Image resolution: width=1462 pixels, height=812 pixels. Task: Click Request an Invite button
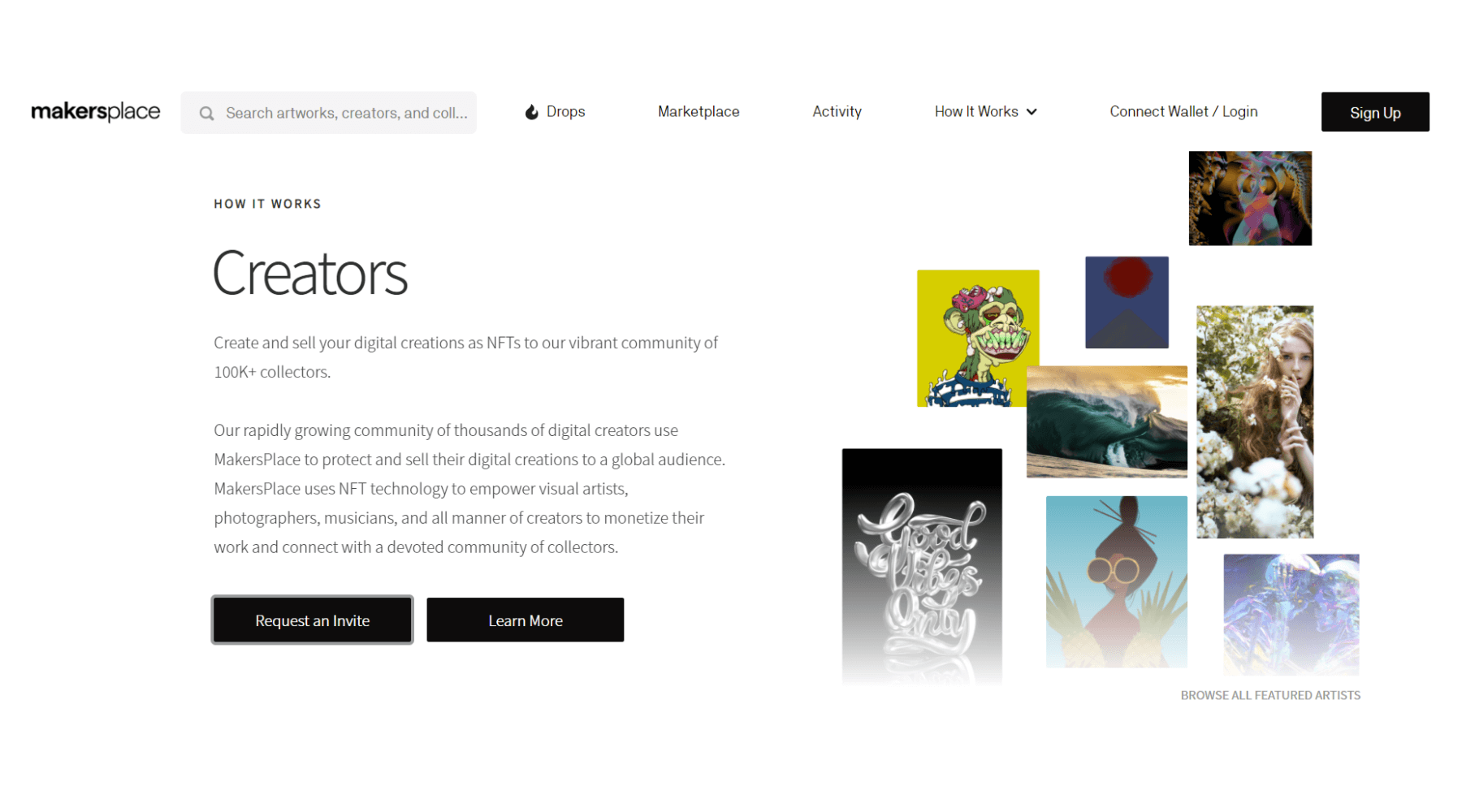pyautogui.click(x=313, y=620)
